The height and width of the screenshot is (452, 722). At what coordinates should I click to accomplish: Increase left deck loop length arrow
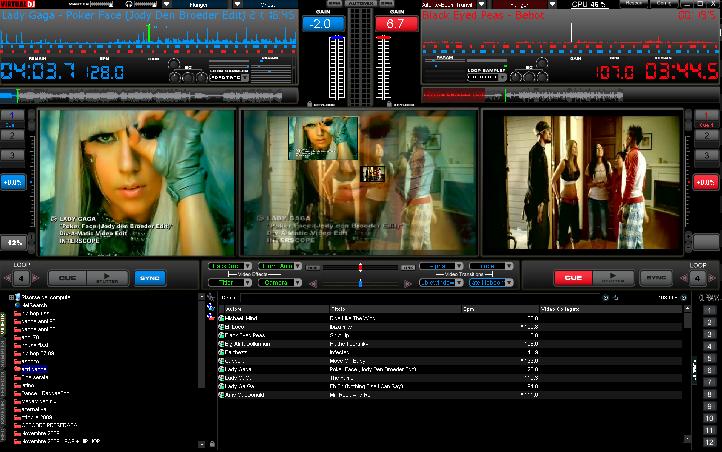(35, 278)
